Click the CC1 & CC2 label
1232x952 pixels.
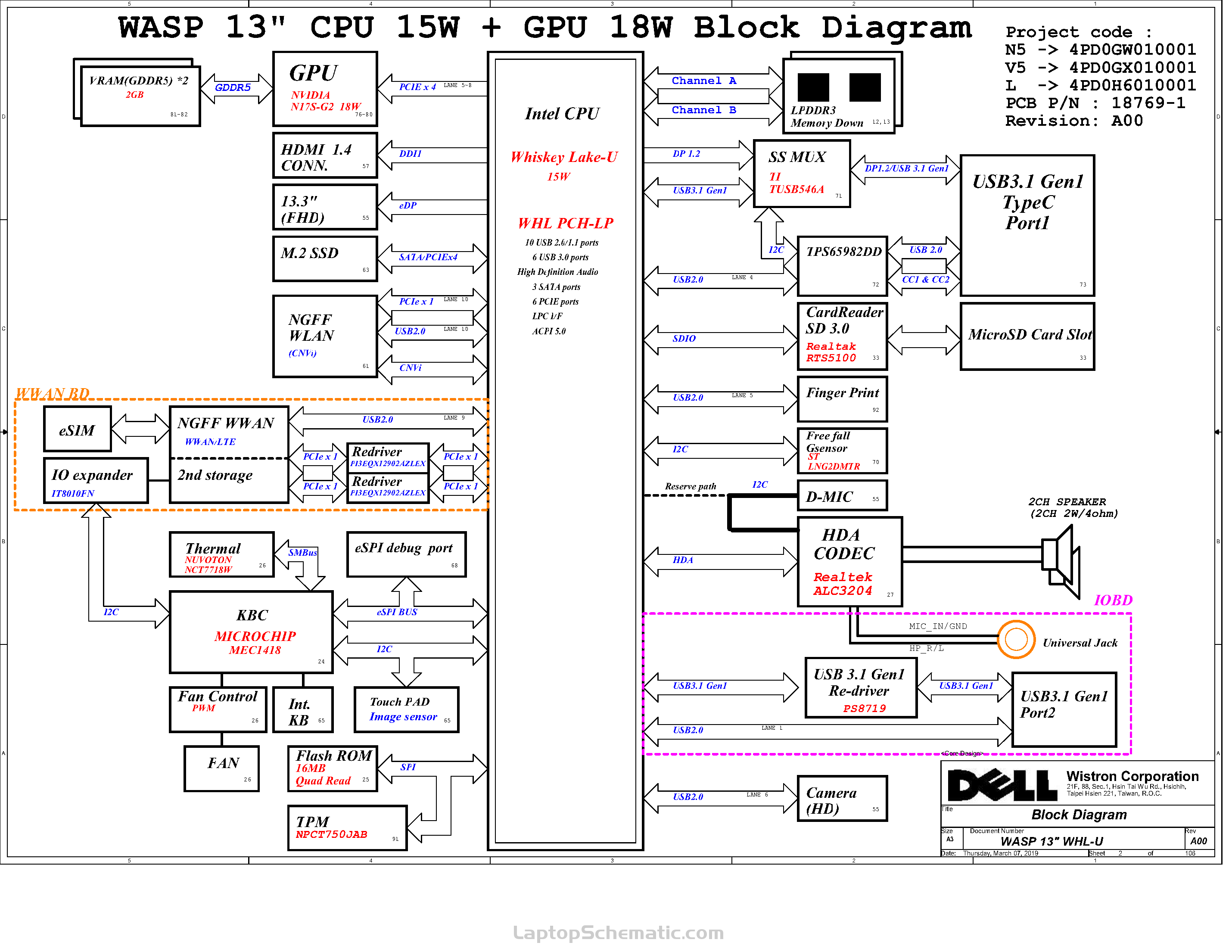(926, 279)
